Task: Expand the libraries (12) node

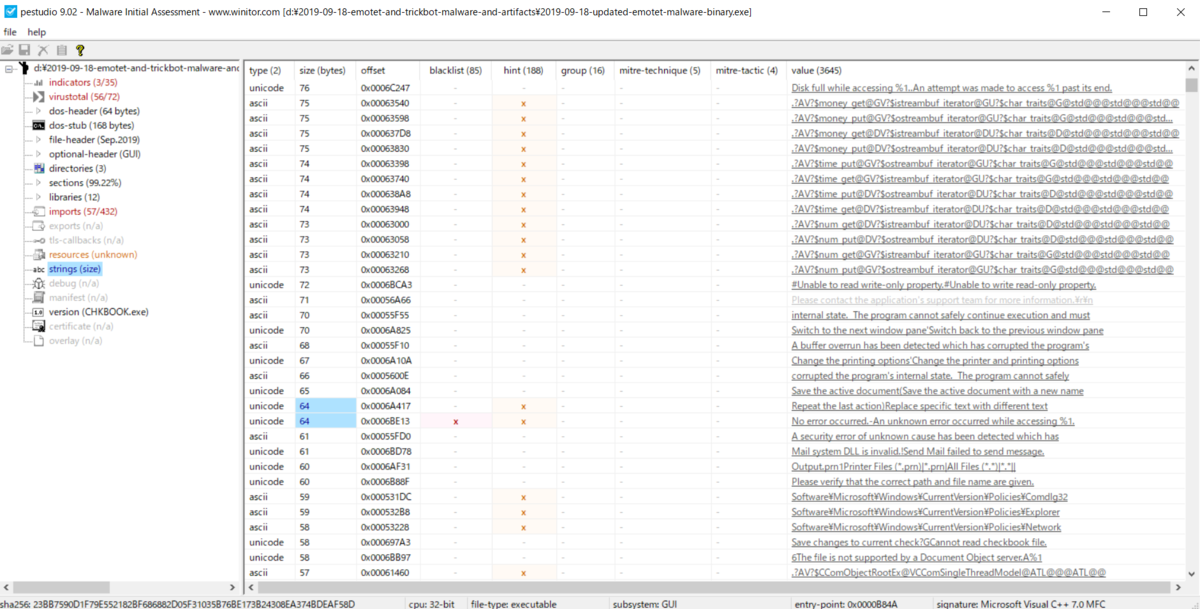Action: [39, 197]
